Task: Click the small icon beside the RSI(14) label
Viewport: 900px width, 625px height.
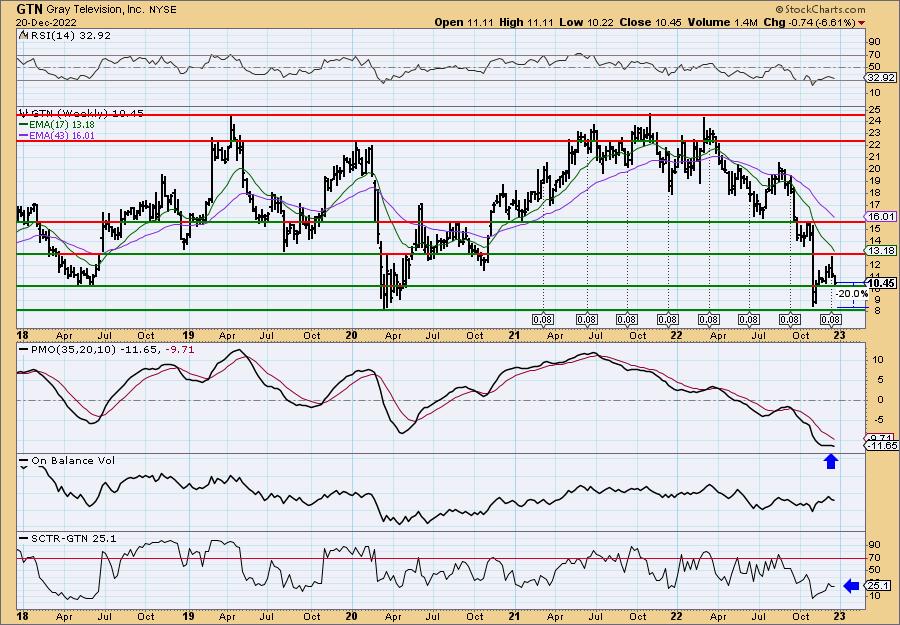Action: point(23,35)
